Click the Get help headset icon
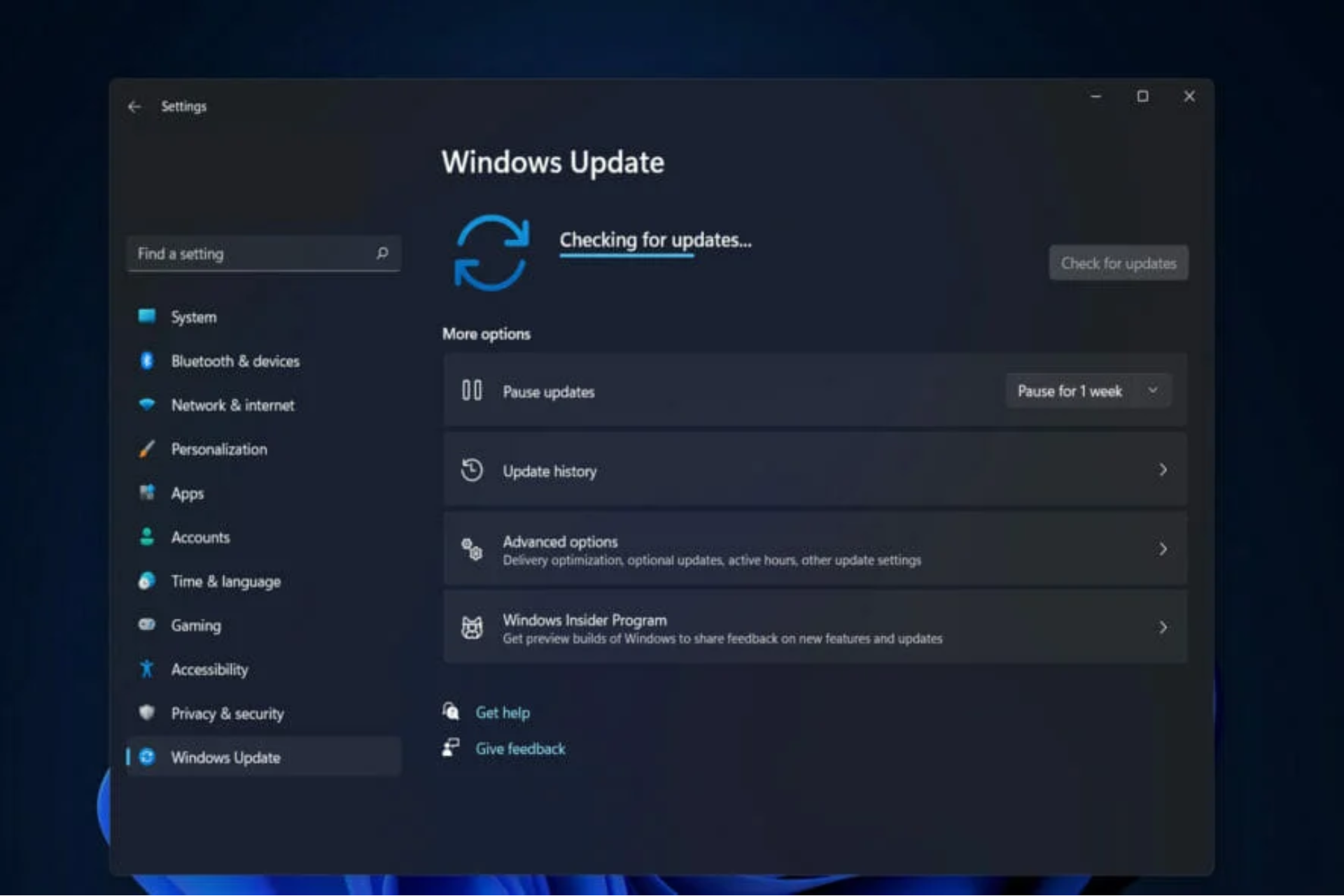Viewport: 1344px width, 896px height. point(451,711)
